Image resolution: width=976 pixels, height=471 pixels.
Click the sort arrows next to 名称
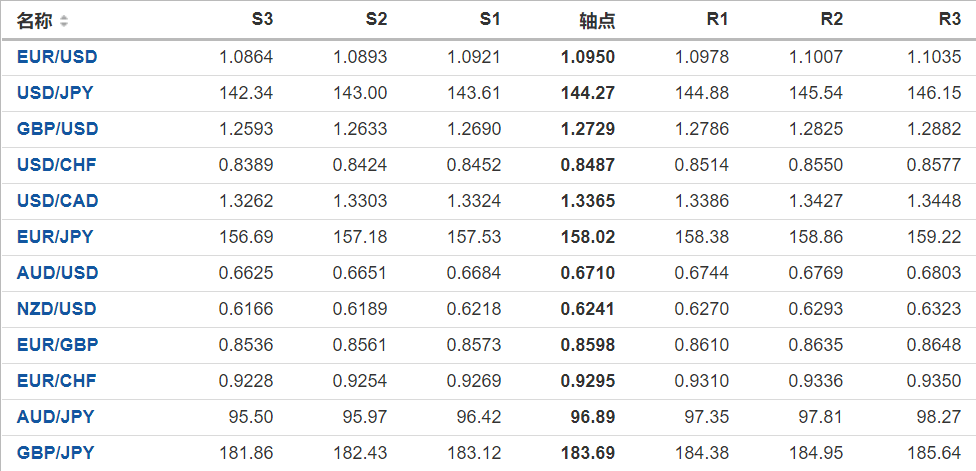pos(65,21)
